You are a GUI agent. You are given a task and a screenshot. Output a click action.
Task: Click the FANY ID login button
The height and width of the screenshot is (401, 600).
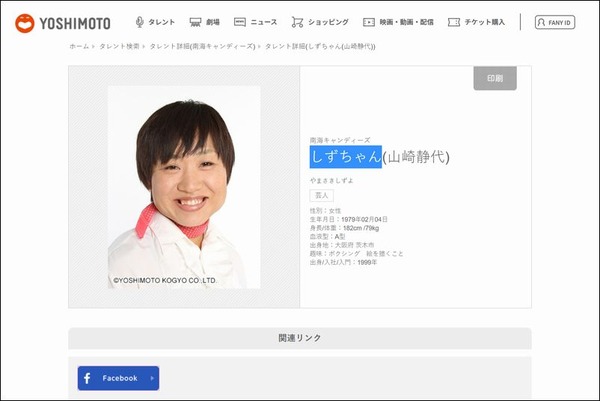coord(554,22)
